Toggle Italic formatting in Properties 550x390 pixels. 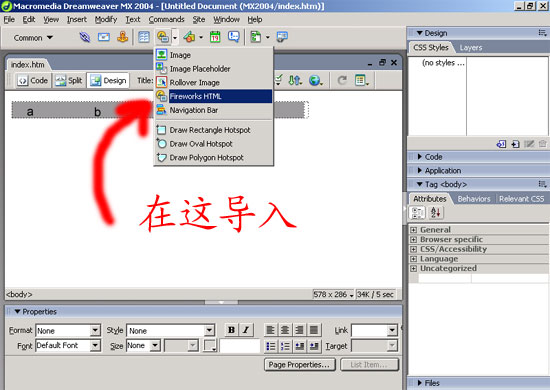(x=246, y=330)
